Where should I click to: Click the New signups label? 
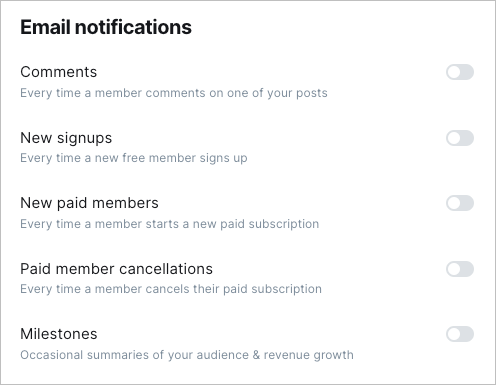[66, 138]
